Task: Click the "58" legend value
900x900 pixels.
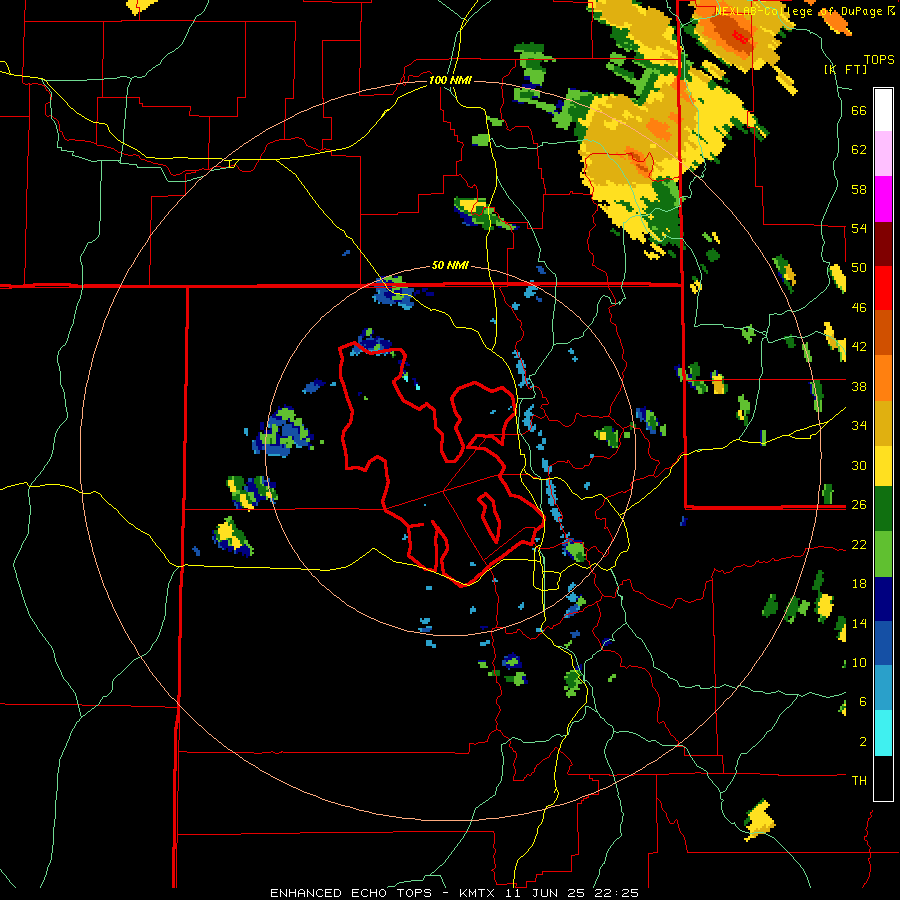Action: pos(859,189)
